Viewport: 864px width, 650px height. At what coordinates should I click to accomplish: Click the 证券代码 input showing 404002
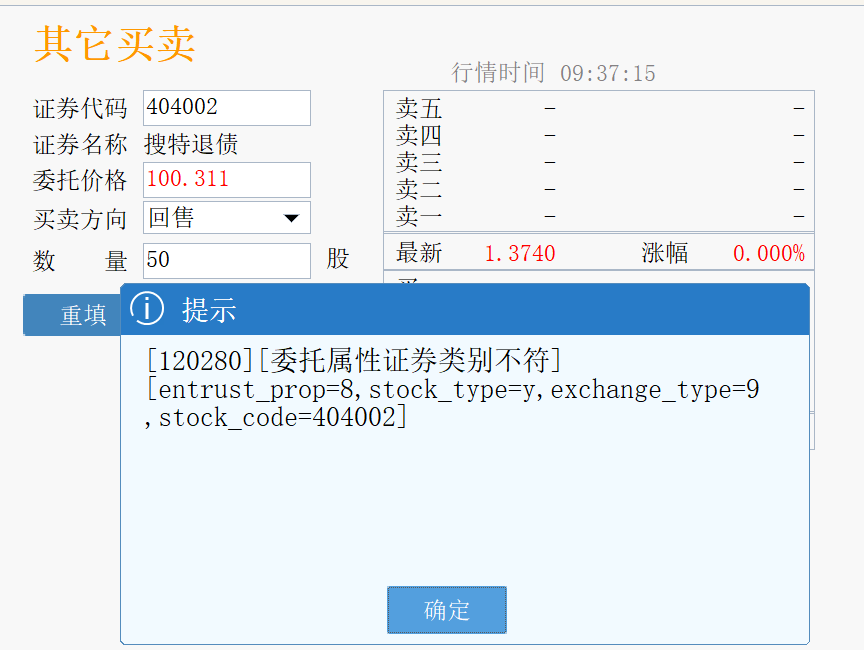point(226,108)
